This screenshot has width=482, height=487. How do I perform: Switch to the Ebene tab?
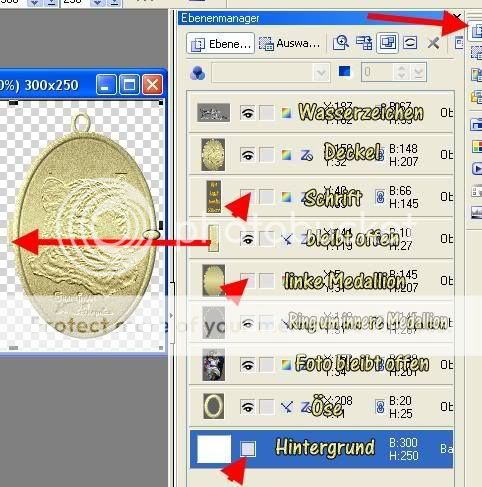(221, 43)
